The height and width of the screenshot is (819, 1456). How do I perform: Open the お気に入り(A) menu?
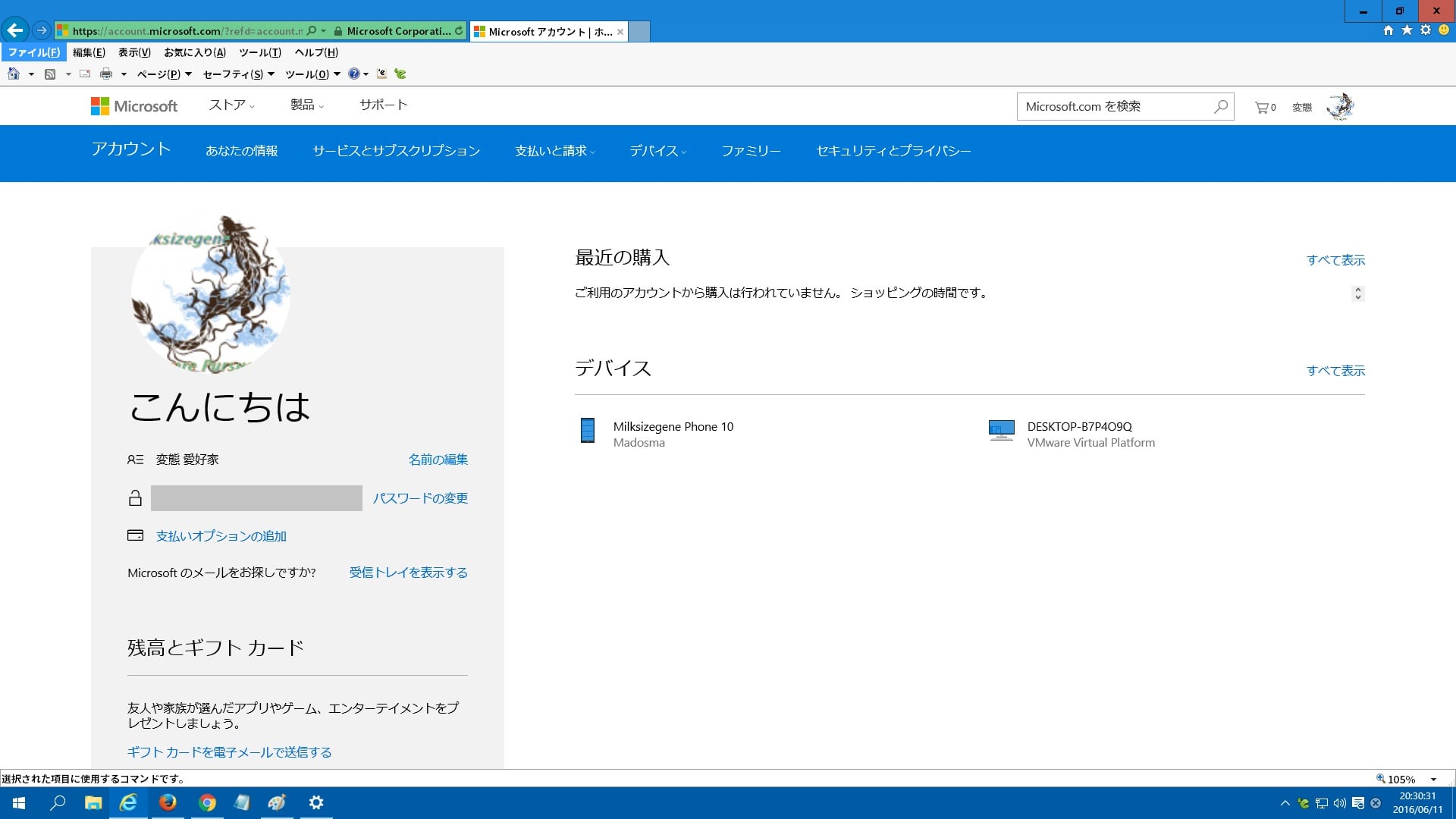pyautogui.click(x=195, y=52)
